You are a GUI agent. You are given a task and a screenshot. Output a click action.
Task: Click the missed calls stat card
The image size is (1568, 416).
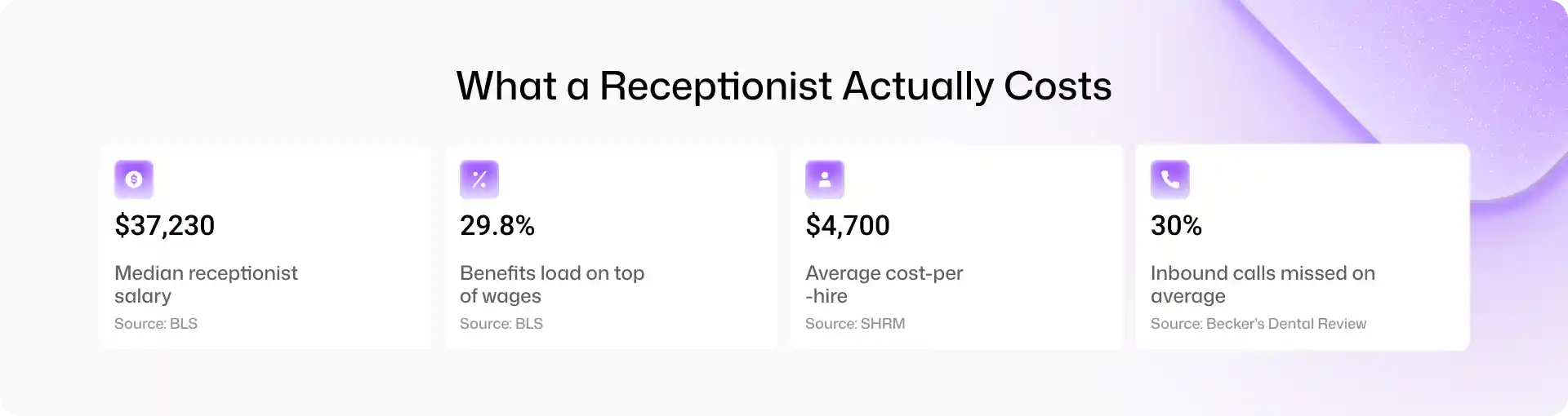pyautogui.click(x=1303, y=247)
